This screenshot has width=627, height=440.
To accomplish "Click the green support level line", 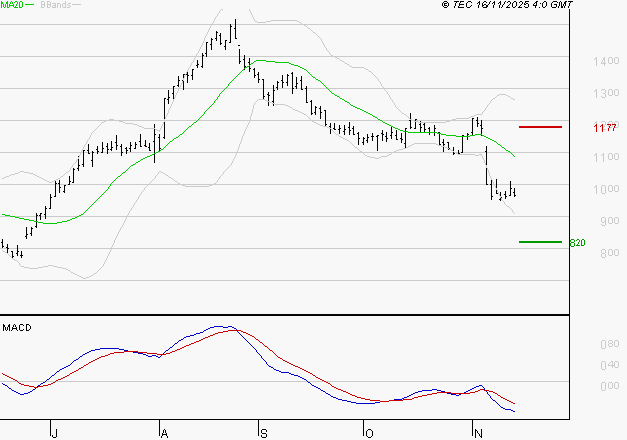I will pos(540,242).
